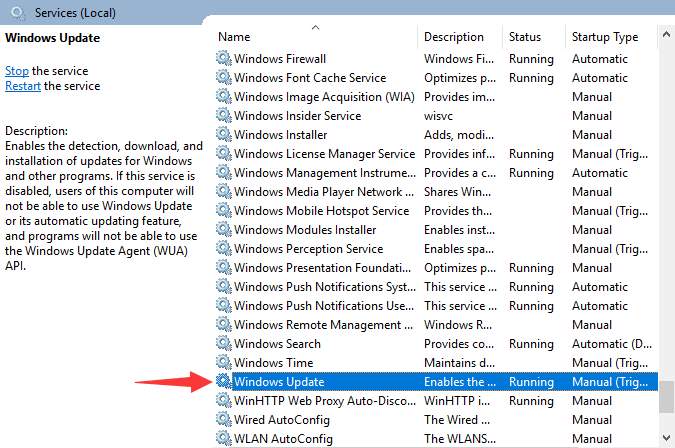Click the gear icon beside Windows Time
Viewport: 675px width, 448px height.
[x=223, y=362]
